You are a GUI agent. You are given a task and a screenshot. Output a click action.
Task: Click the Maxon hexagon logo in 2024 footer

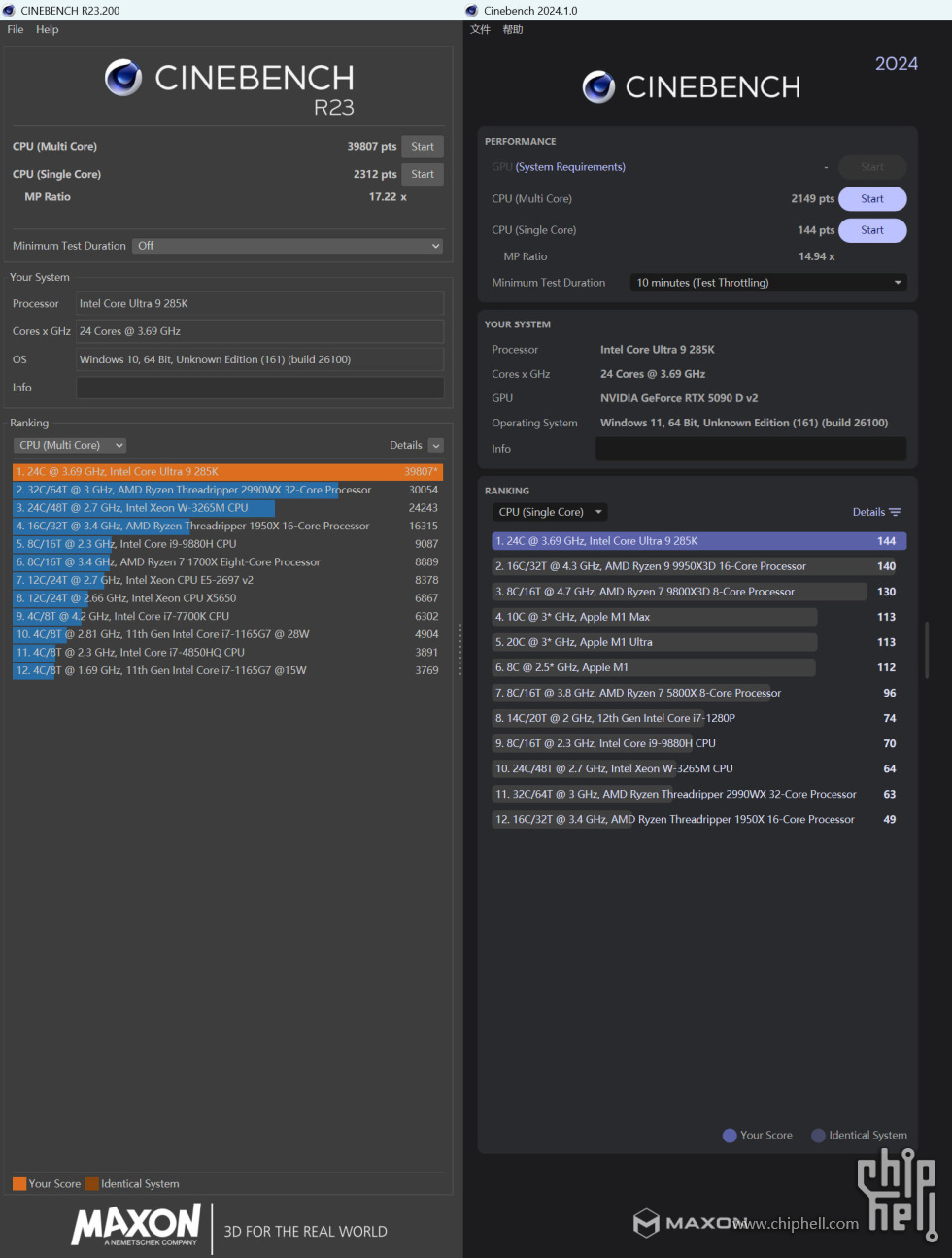[646, 1223]
